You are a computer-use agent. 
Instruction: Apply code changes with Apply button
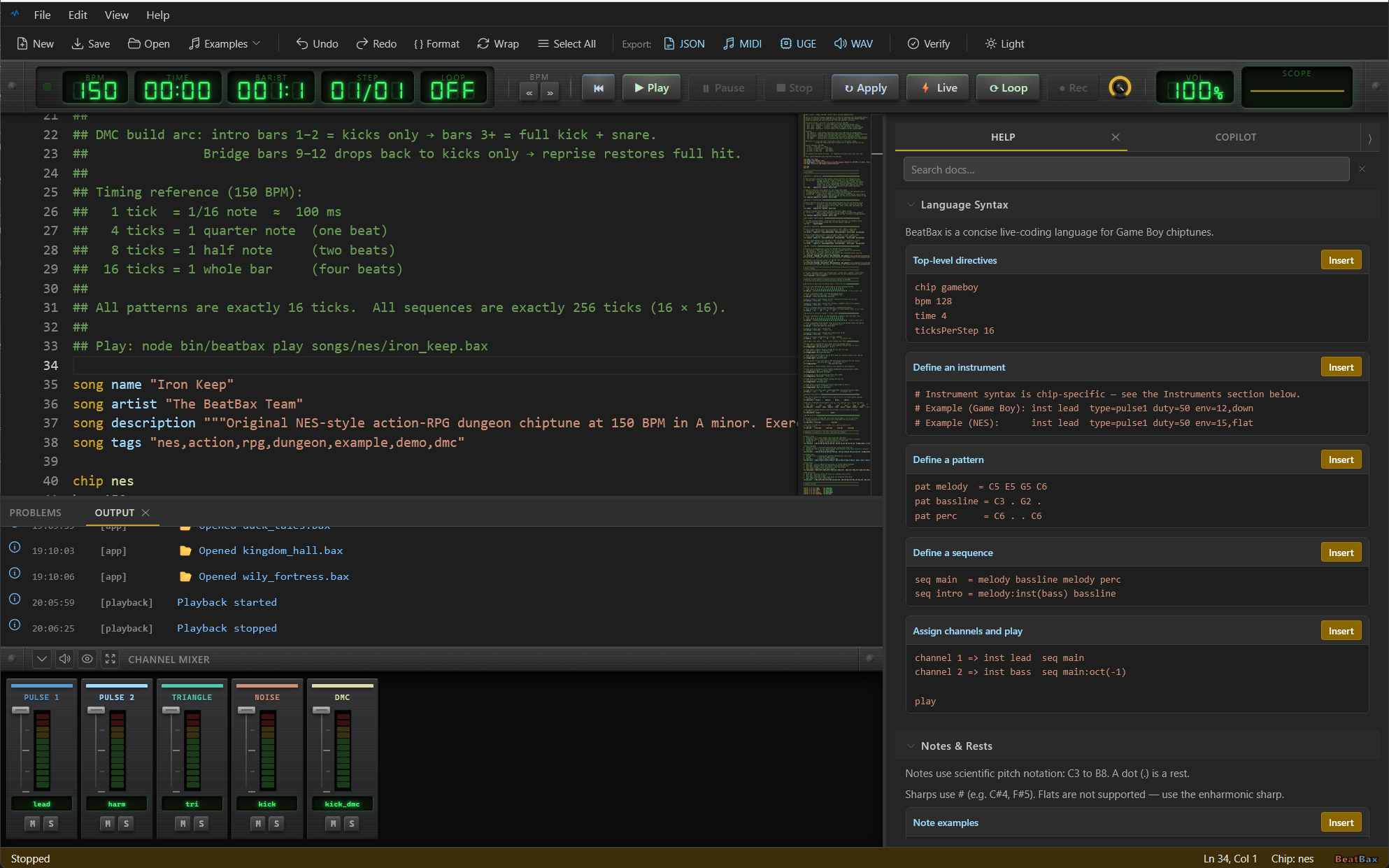[x=865, y=88]
